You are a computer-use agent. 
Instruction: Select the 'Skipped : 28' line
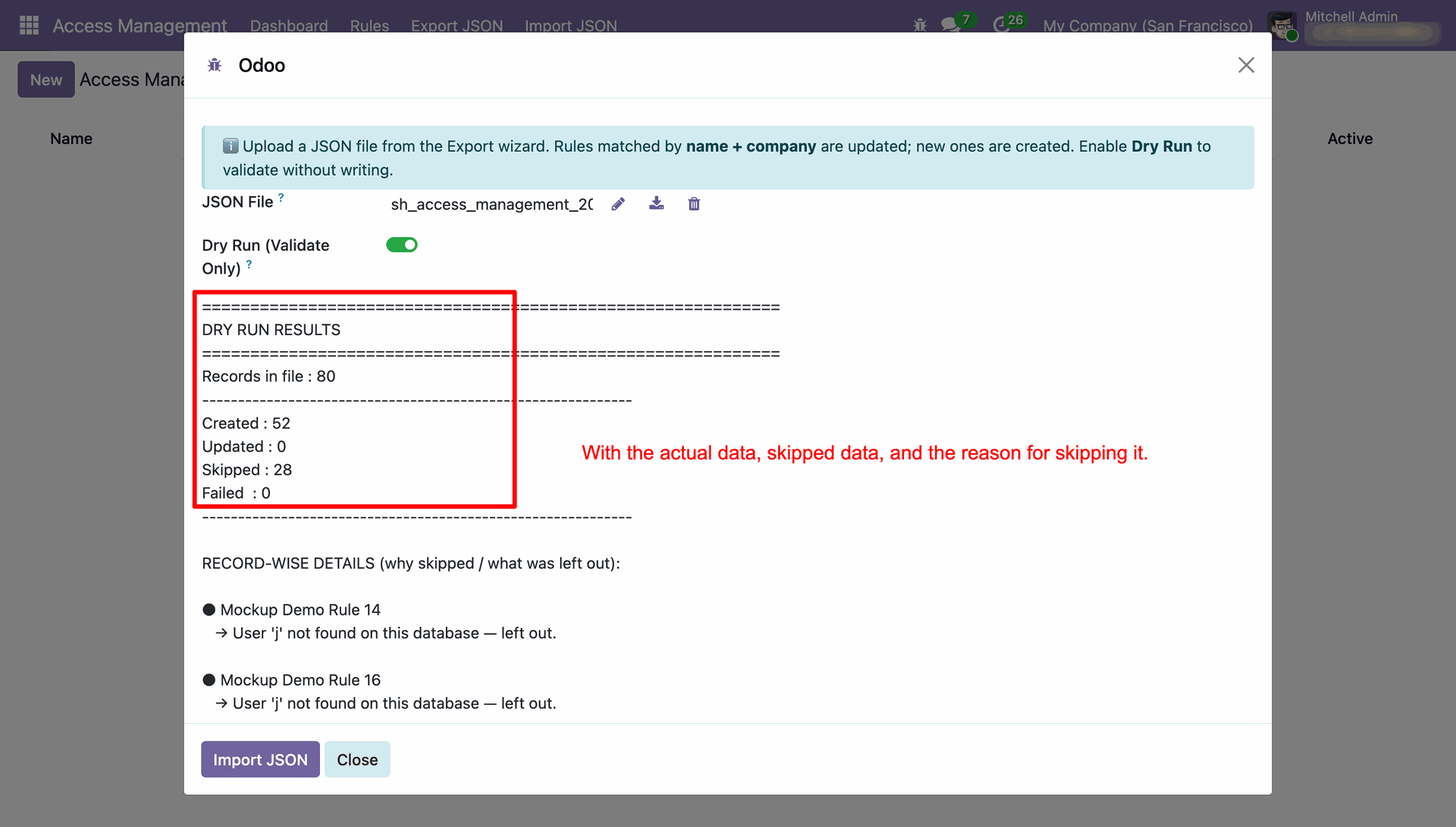coord(246,470)
